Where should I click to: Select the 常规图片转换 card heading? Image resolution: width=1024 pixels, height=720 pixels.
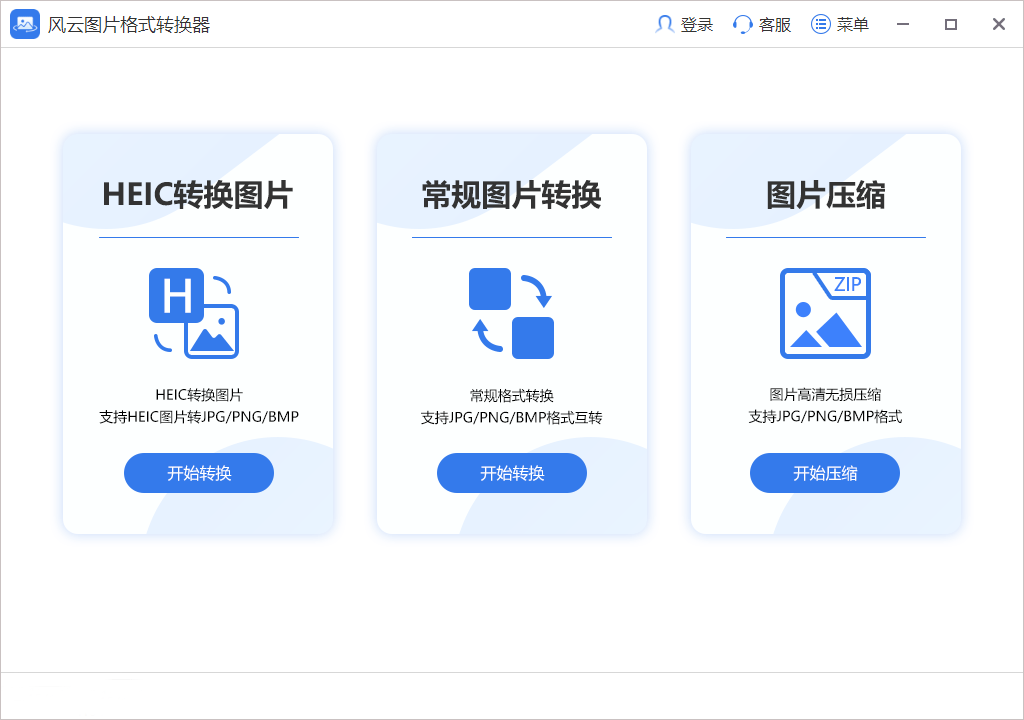[x=511, y=195]
